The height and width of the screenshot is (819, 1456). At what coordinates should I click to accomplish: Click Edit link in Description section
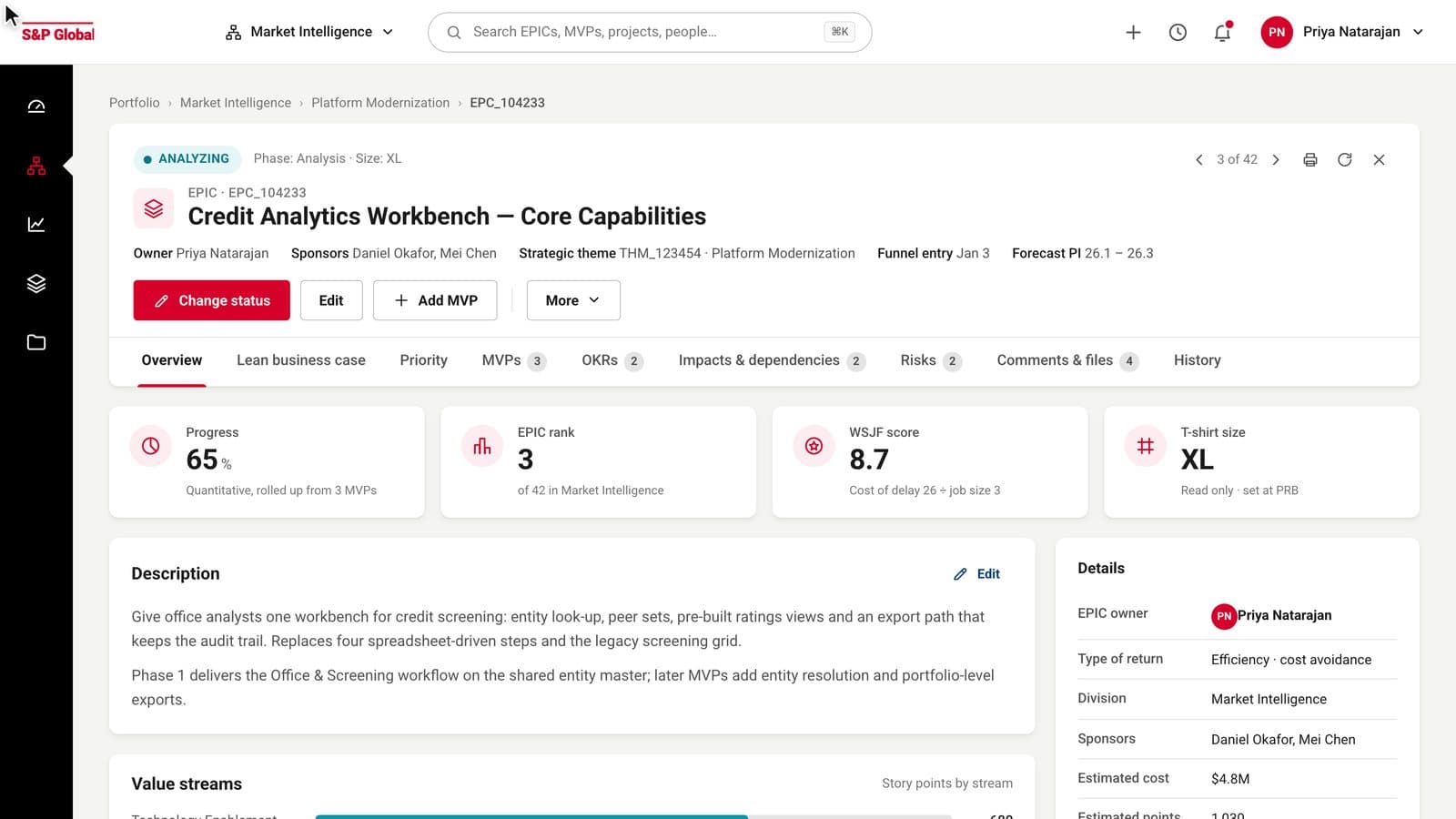coord(976,574)
